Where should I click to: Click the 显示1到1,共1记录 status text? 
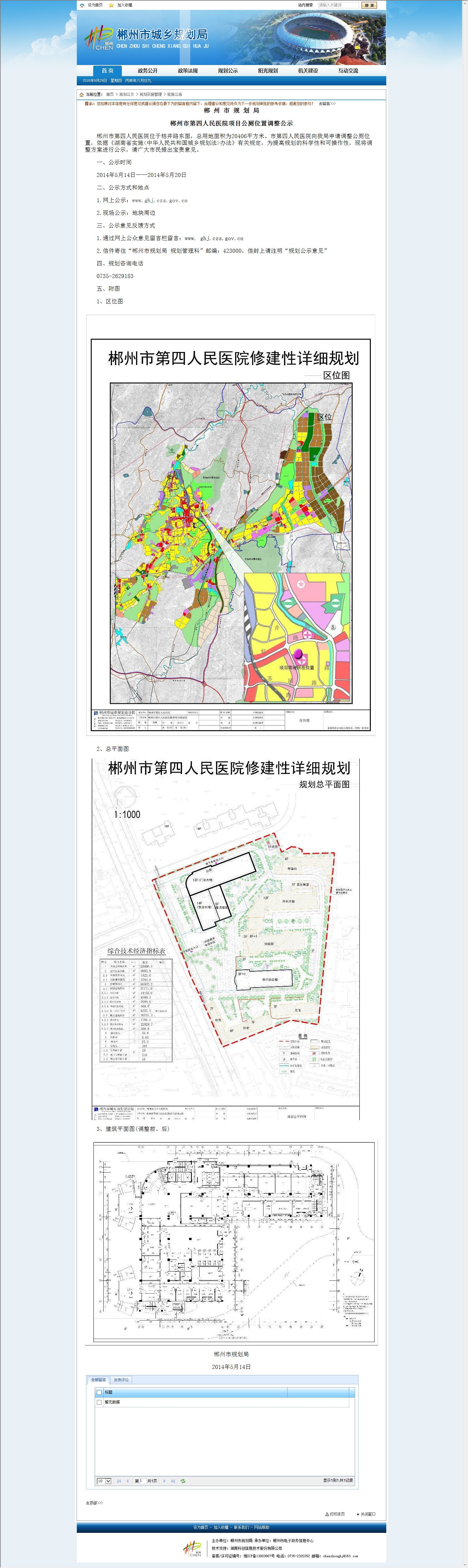(x=338, y=1480)
